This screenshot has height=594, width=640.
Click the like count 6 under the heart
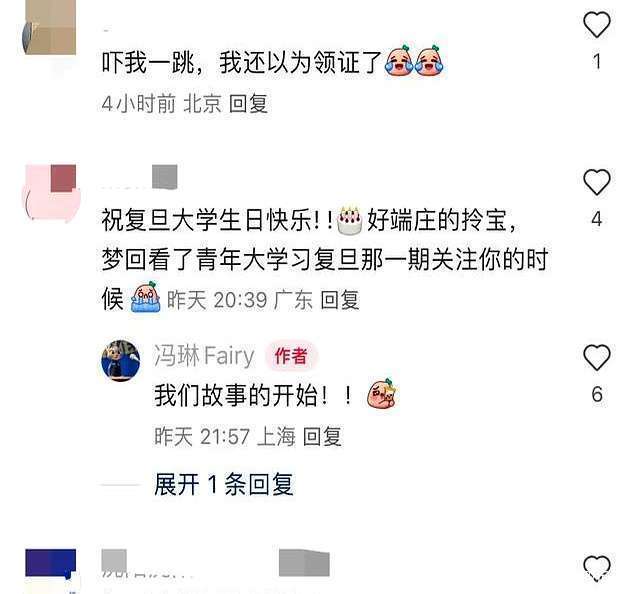pyautogui.click(x=597, y=394)
